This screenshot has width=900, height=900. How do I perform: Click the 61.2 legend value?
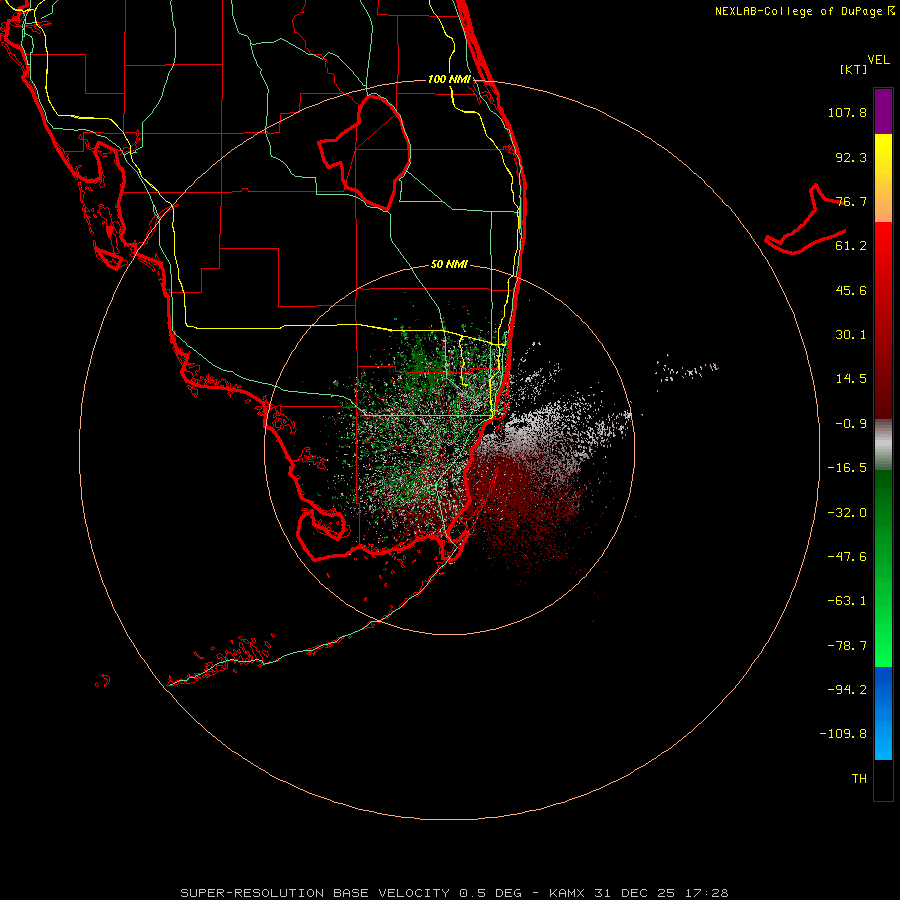coord(851,246)
